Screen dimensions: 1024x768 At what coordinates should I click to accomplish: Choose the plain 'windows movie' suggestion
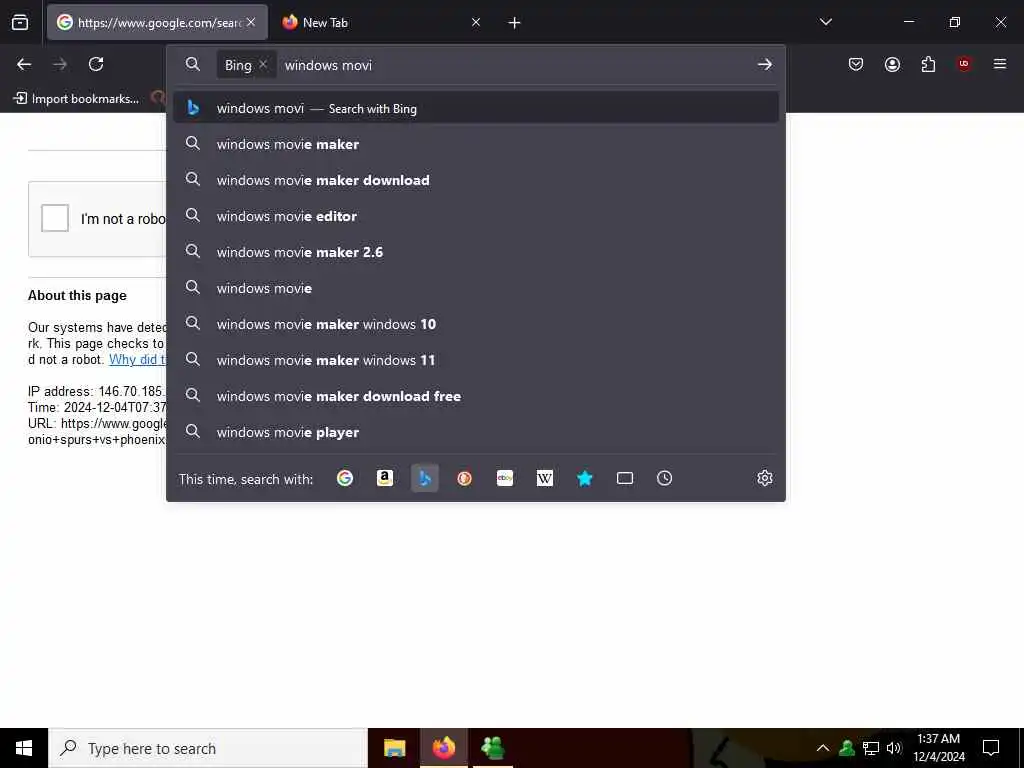point(475,288)
